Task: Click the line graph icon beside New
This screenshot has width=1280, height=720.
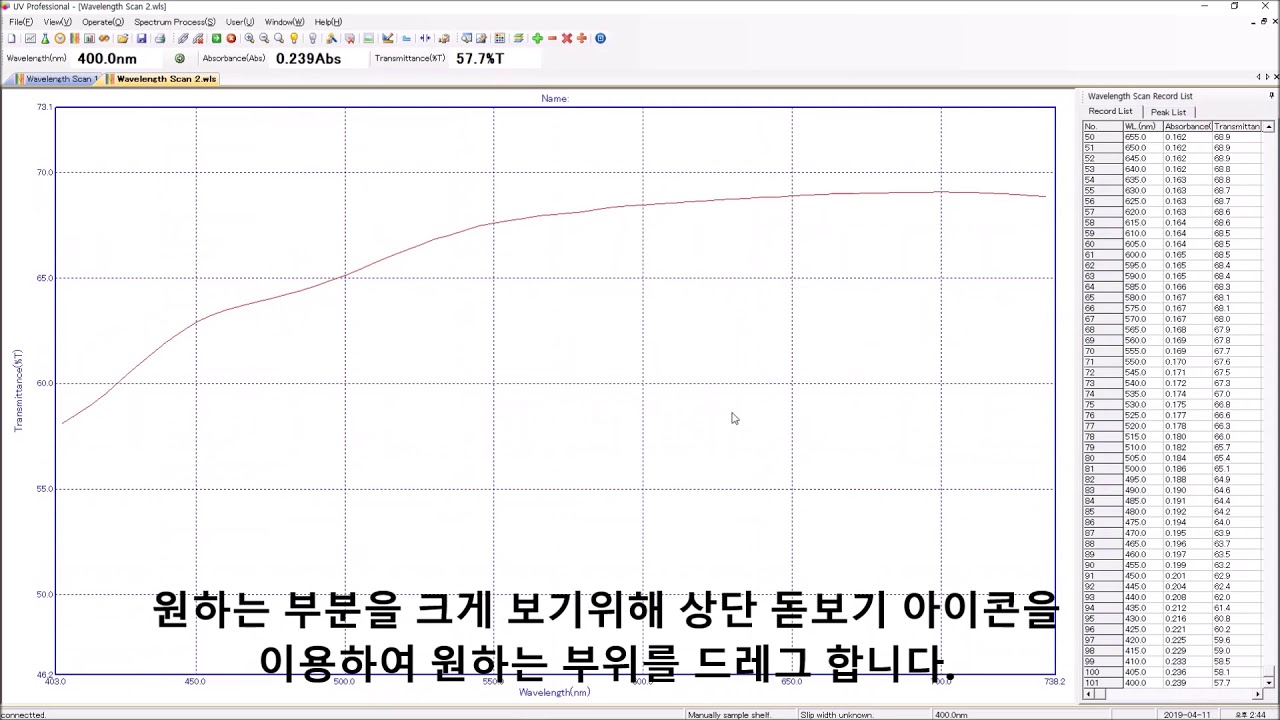Action: pyautogui.click(x=30, y=38)
